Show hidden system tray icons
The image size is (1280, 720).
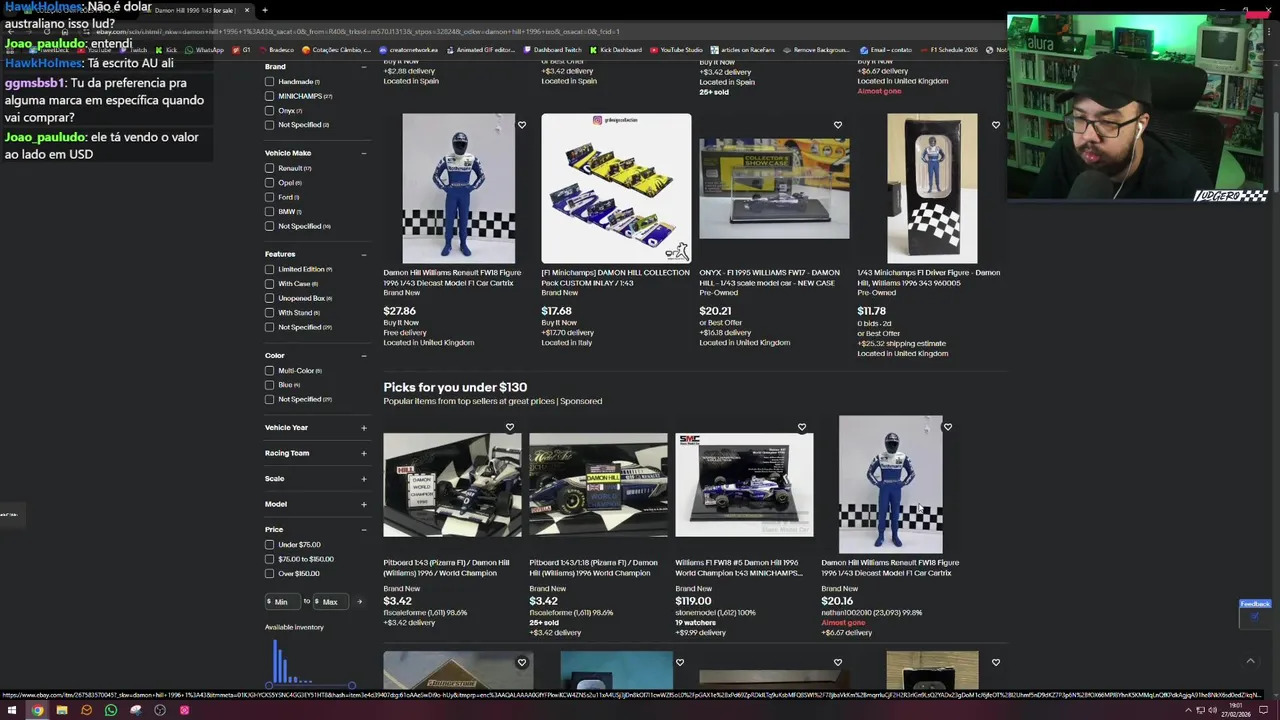tap(1187, 710)
